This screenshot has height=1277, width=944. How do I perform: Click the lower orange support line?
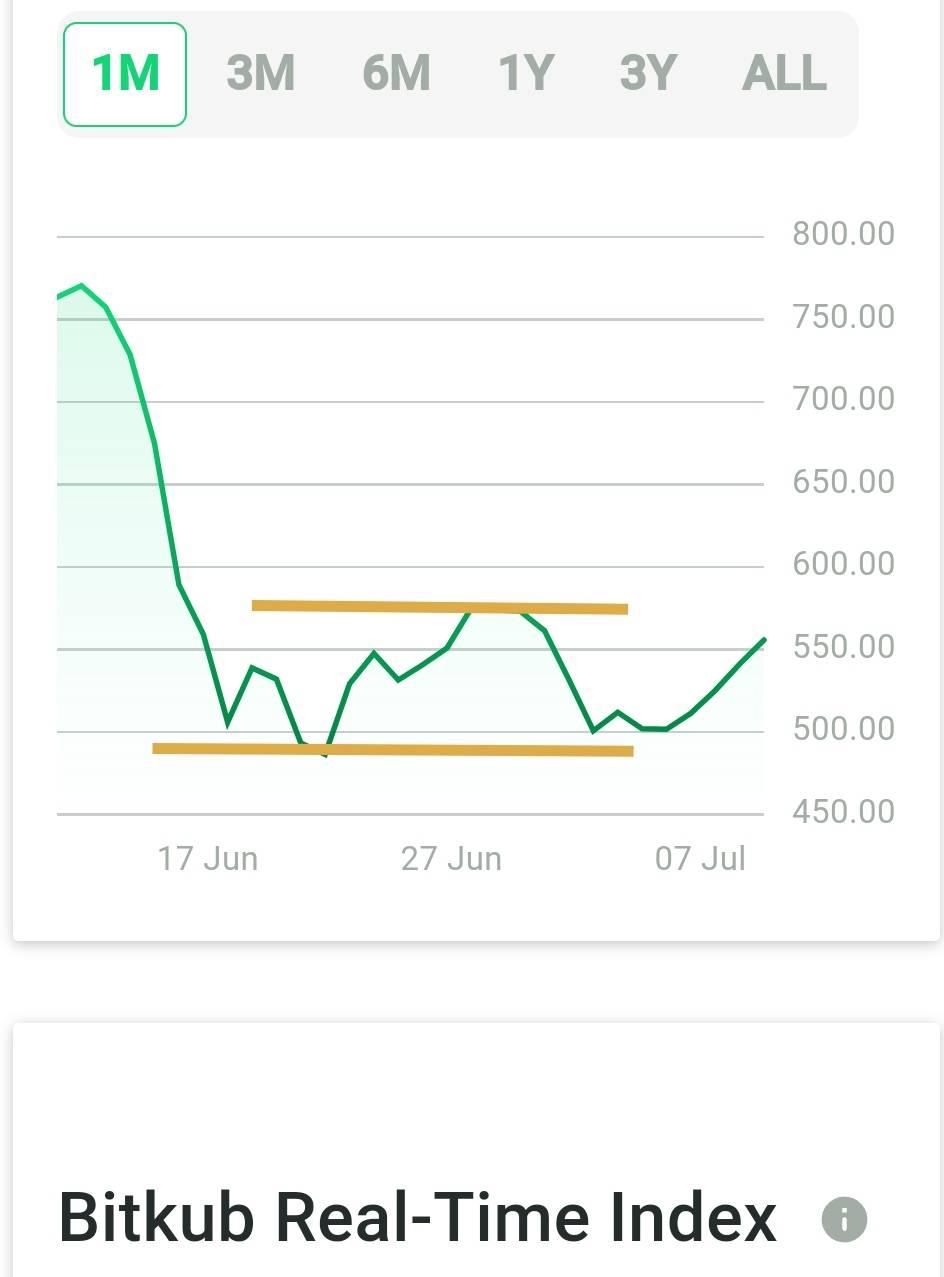point(393,749)
